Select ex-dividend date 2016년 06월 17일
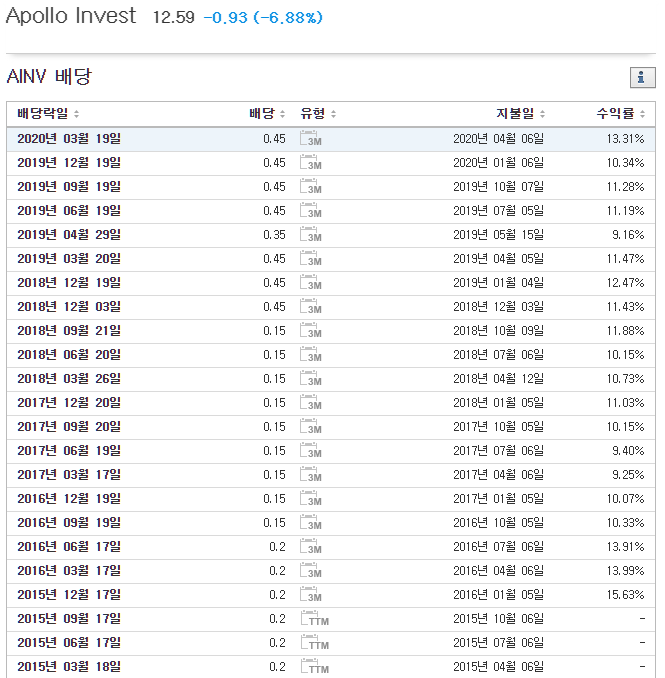Viewport: 665px width, 678px height. coord(69,547)
